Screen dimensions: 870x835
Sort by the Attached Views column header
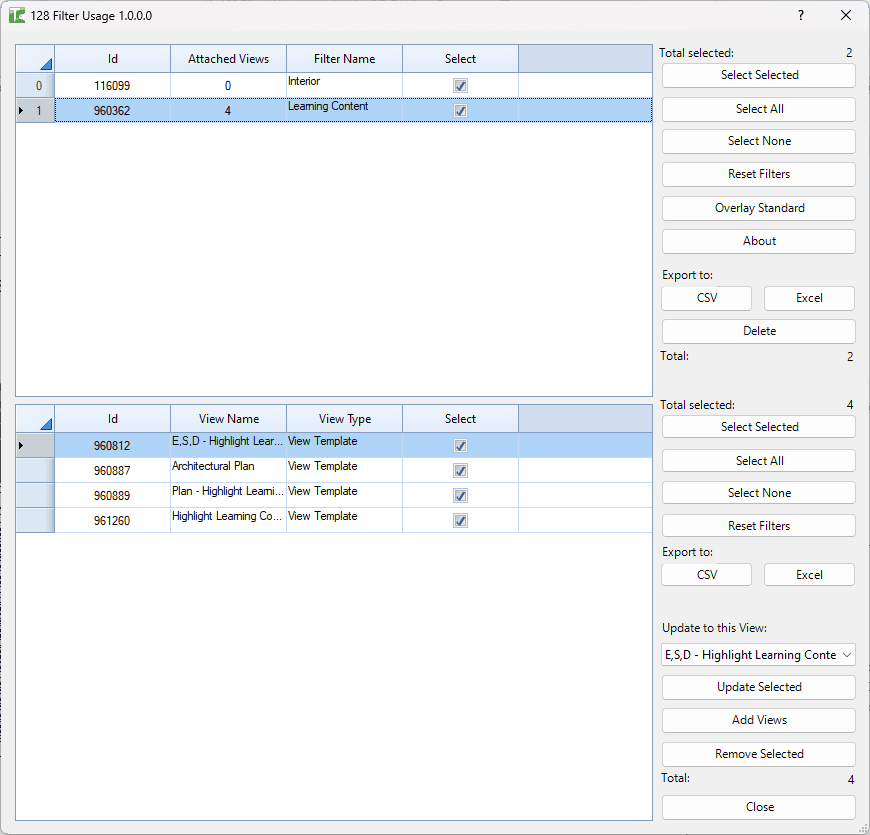(x=229, y=59)
